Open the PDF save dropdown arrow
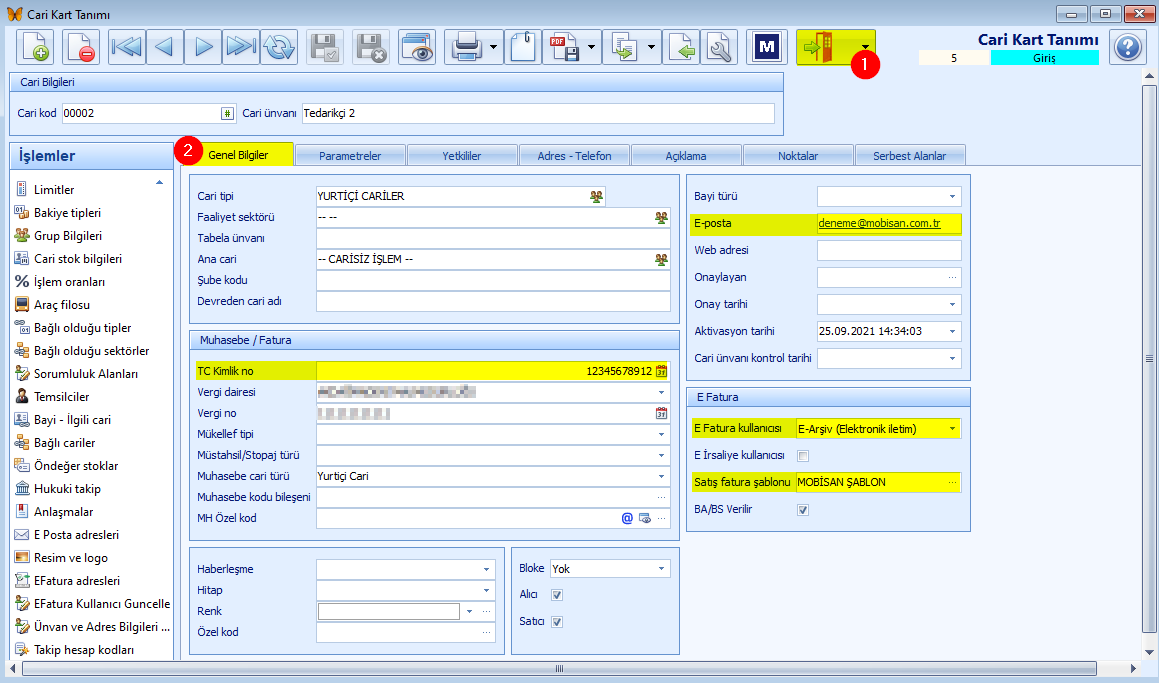This screenshot has height=683, width=1159. (591, 47)
